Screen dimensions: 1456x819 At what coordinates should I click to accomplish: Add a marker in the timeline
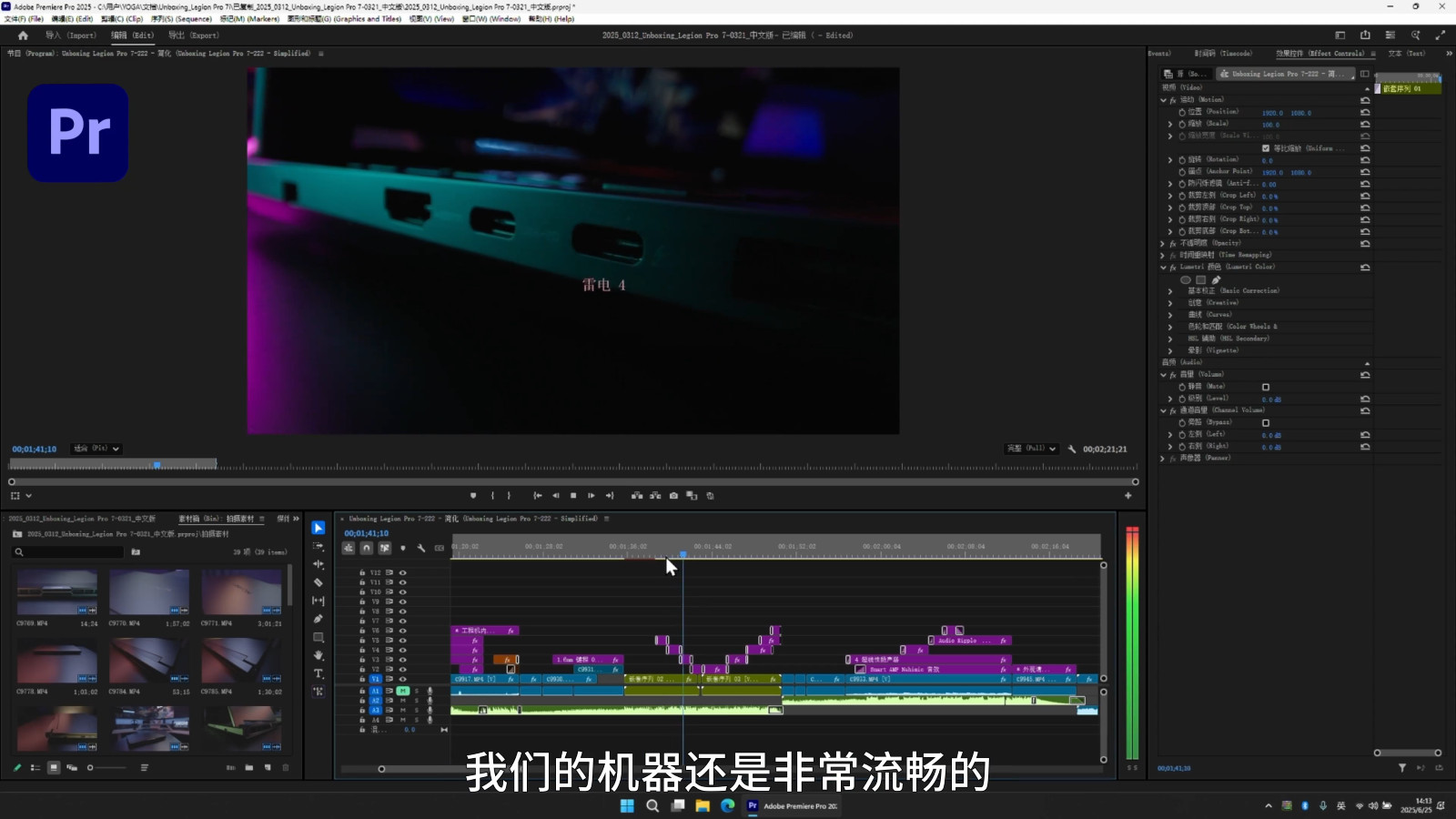point(402,548)
